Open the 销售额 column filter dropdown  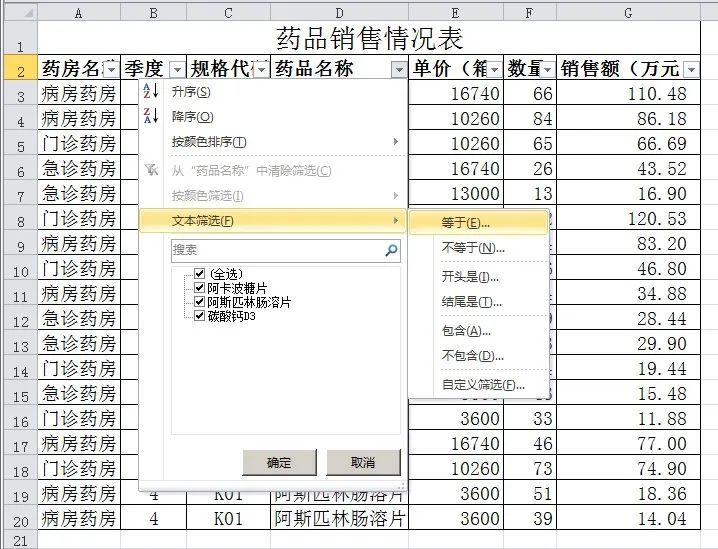point(691,70)
